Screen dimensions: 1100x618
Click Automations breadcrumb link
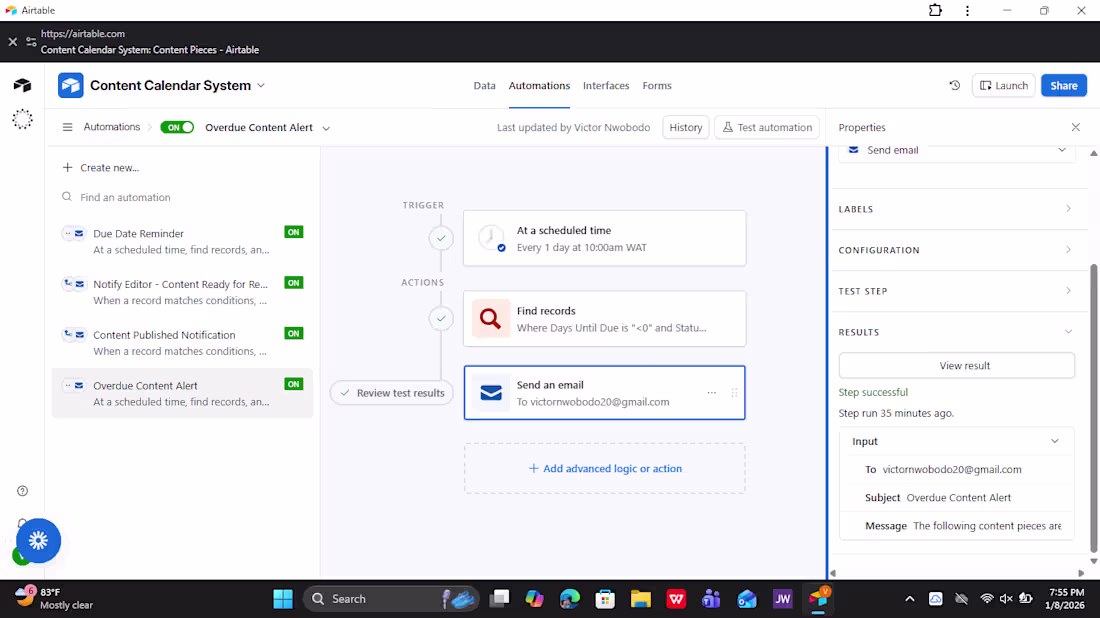tap(112, 127)
